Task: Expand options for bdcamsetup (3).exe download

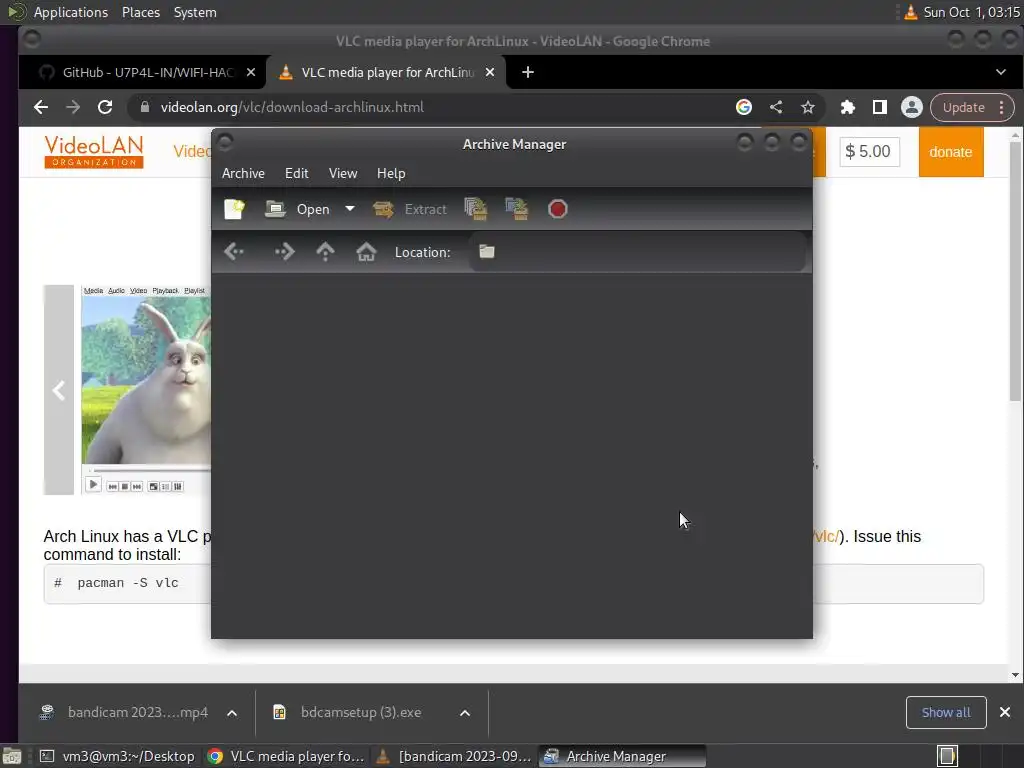Action: pyautogui.click(x=465, y=712)
